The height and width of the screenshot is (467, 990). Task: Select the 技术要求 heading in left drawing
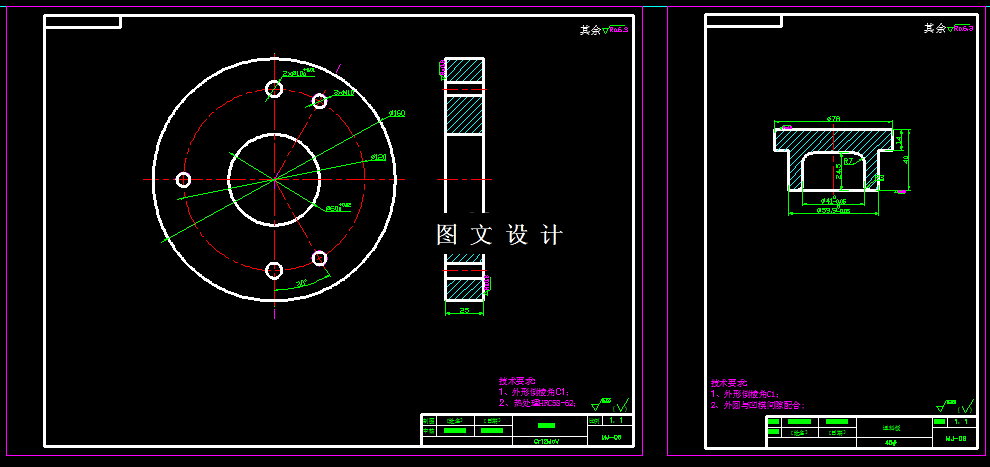516,381
